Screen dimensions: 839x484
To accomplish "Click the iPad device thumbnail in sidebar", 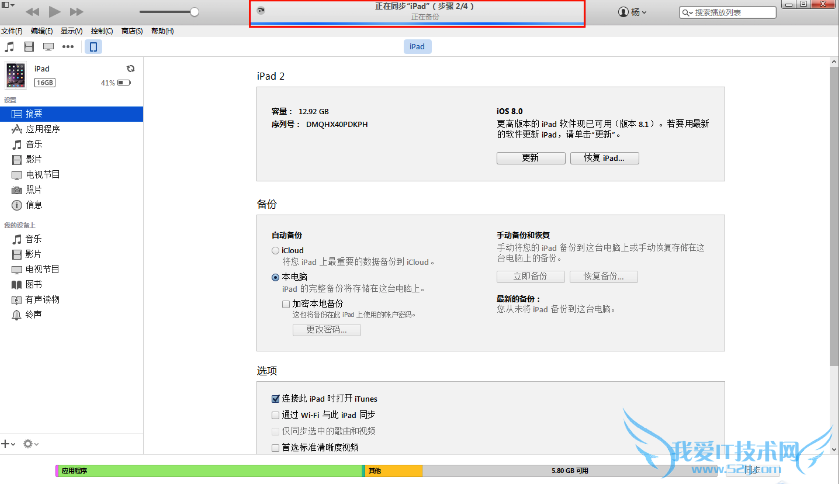I will 16,75.
